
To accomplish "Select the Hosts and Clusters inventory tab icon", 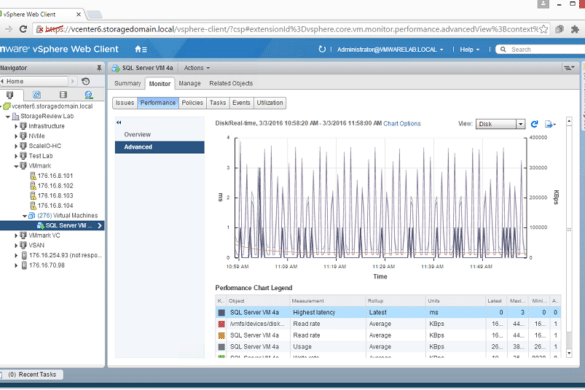I will click(x=10, y=95).
